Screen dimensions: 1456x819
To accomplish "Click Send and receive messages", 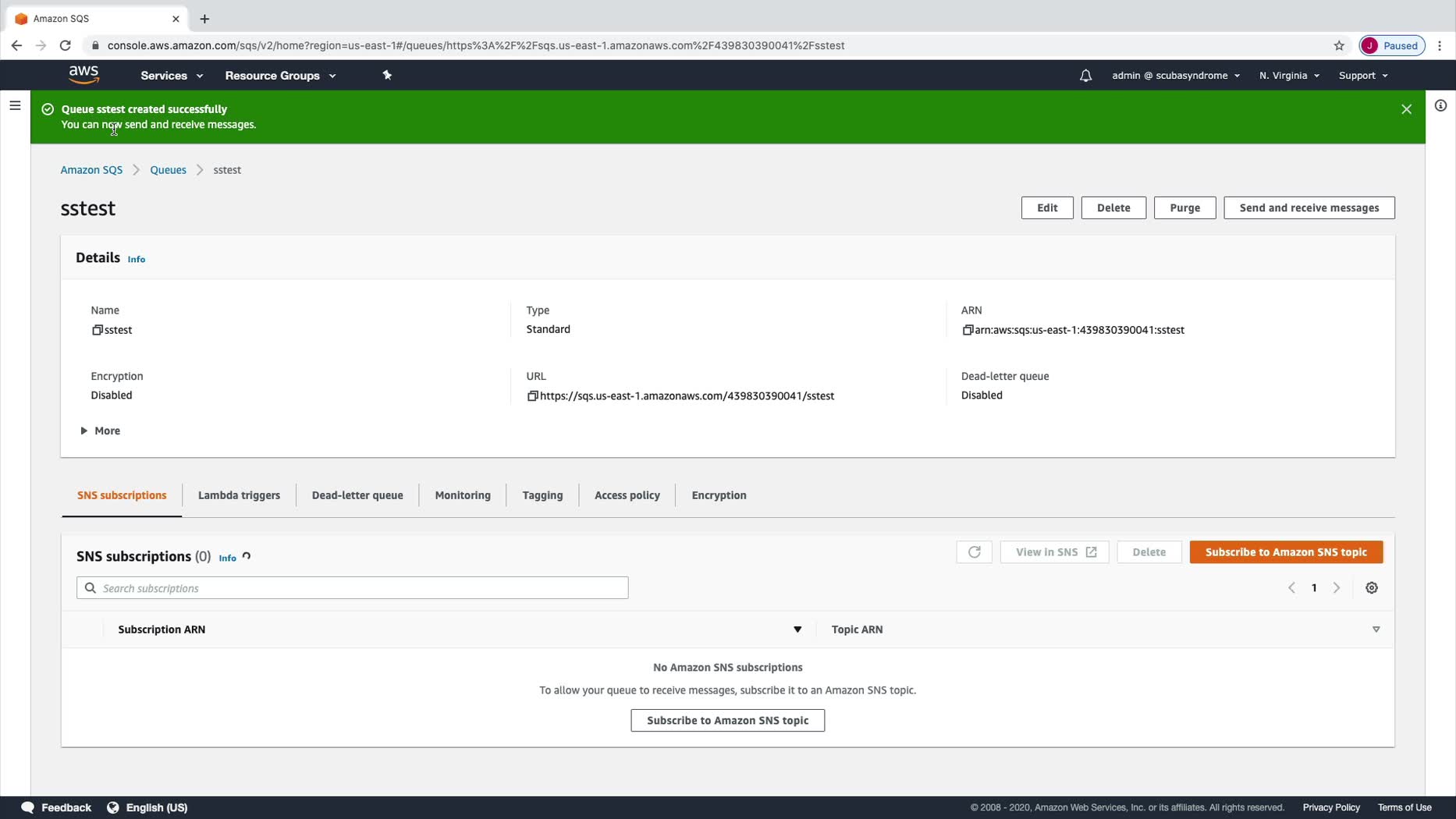I will pos(1309,207).
